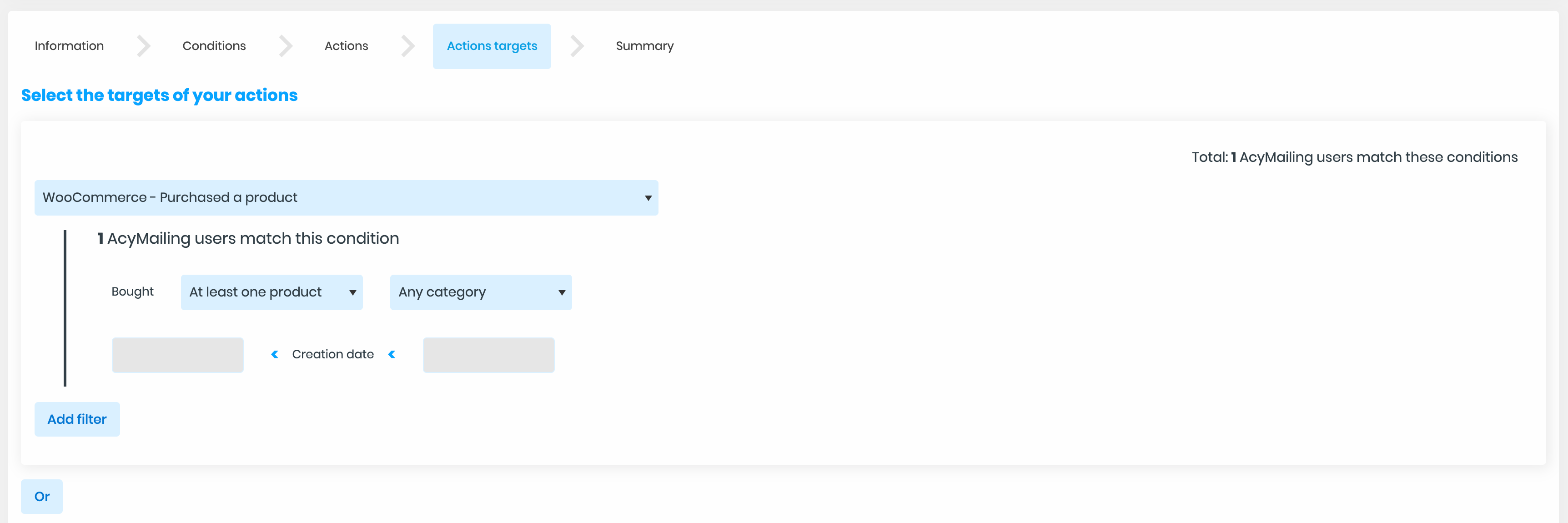
Task: Open the Actions step
Action: (x=347, y=46)
